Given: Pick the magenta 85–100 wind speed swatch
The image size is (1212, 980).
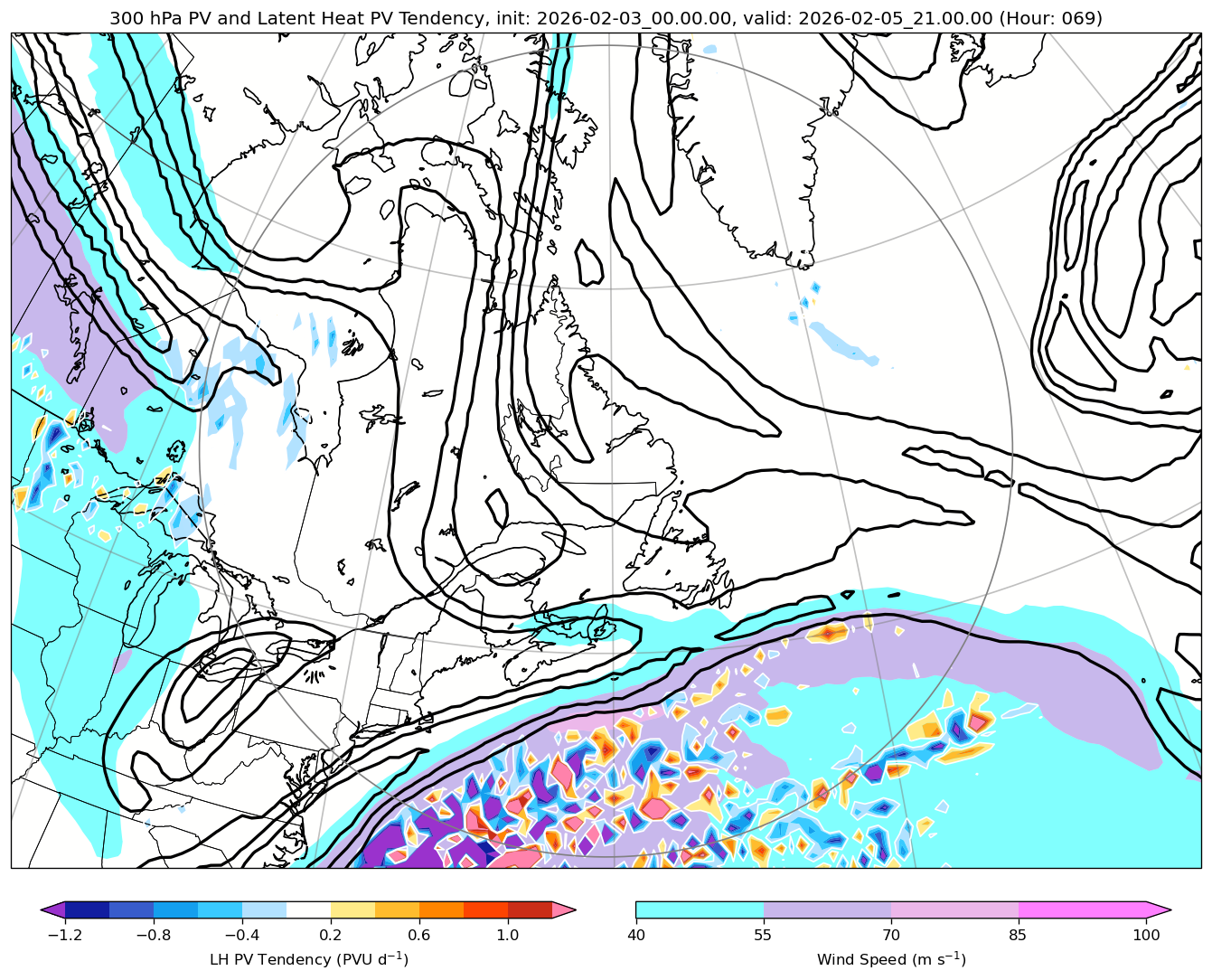Looking at the screenshot, I should pos(1082,909).
